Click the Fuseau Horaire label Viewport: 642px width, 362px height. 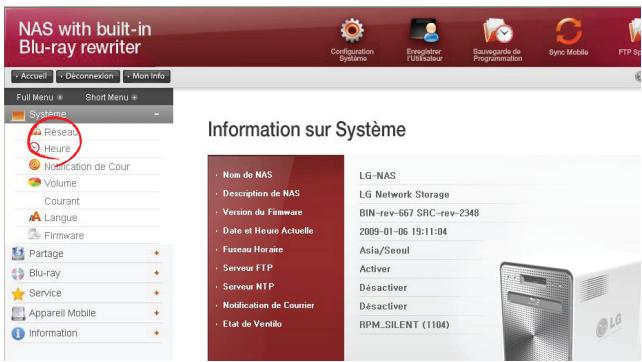tap(253, 249)
